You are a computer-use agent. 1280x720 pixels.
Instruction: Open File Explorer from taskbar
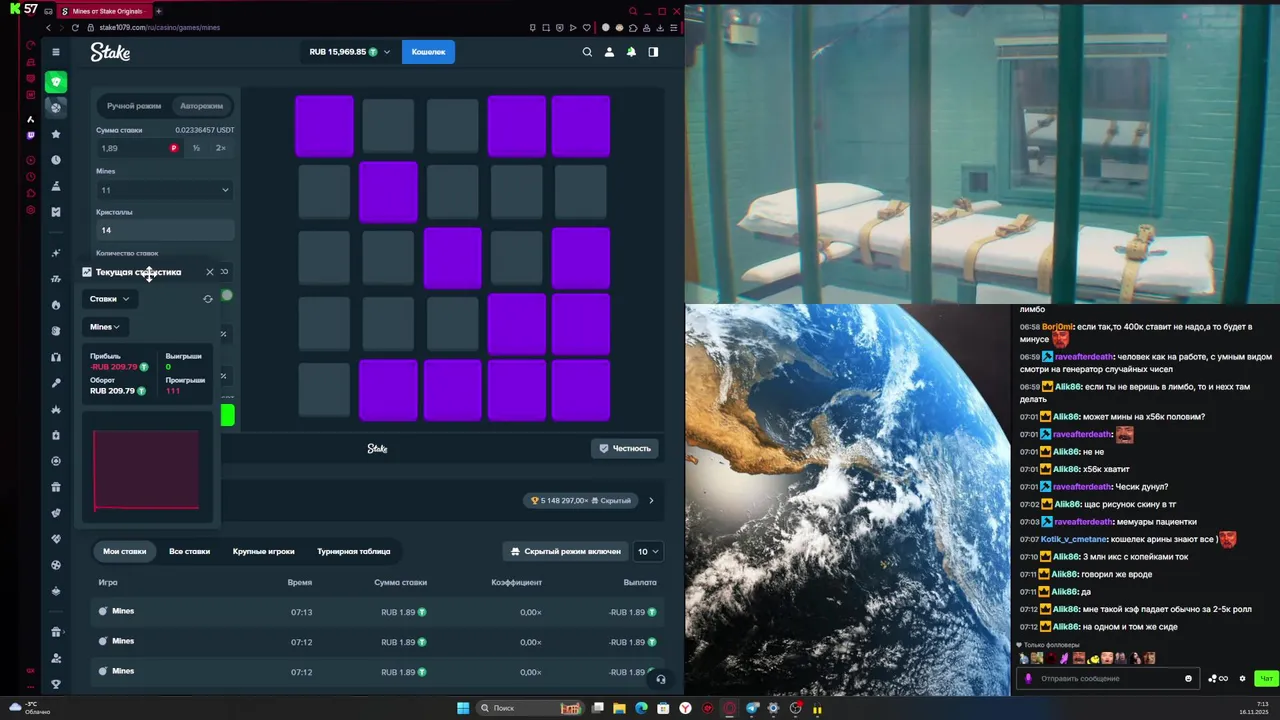619,708
